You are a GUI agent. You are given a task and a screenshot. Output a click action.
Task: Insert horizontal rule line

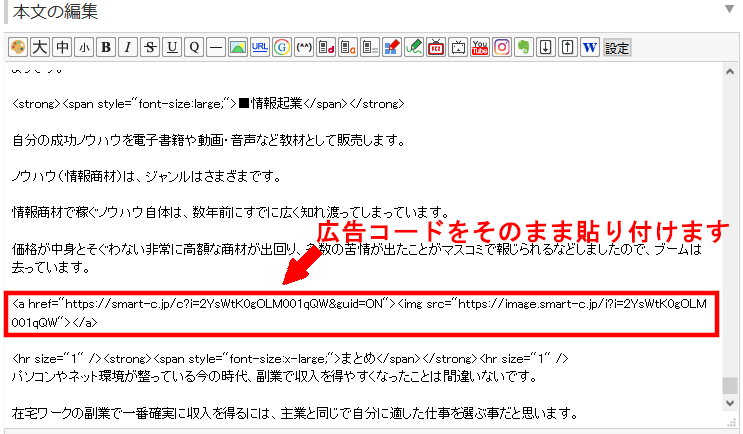coord(216,47)
